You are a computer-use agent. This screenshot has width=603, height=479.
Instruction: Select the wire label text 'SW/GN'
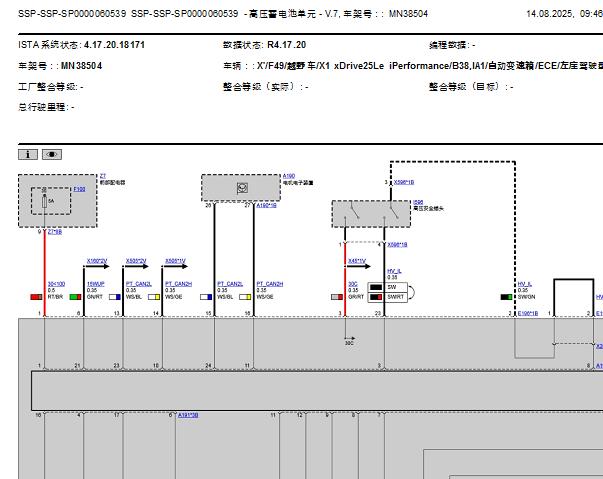[526, 297]
